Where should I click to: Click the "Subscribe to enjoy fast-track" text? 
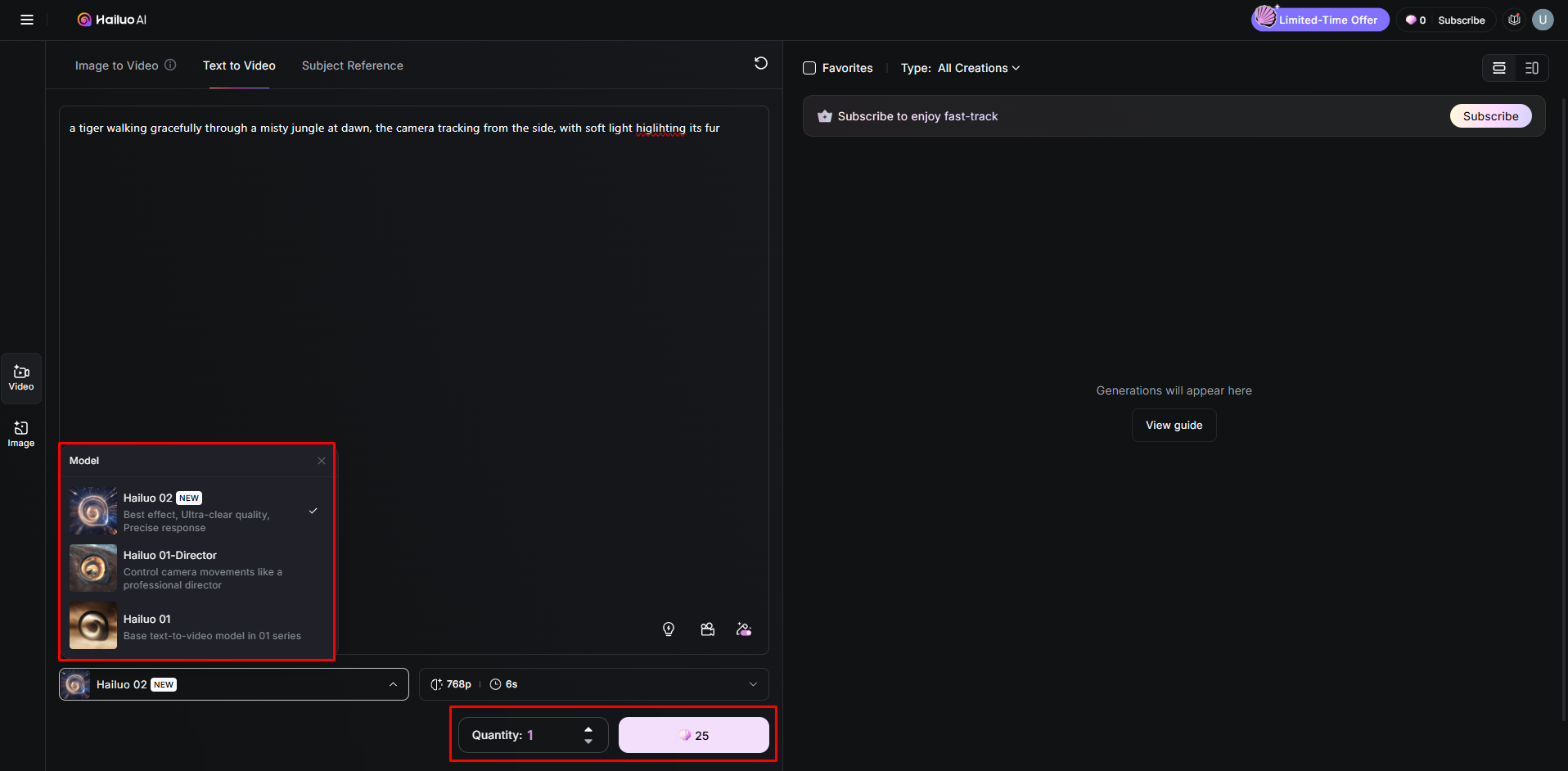(917, 116)
